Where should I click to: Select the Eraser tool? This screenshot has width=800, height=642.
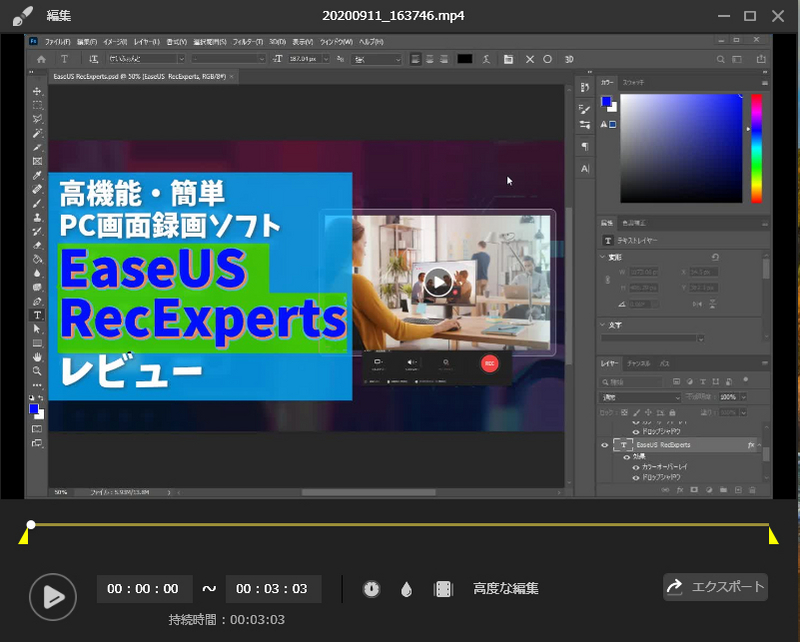pyautogui.click(x=37, y=245)
